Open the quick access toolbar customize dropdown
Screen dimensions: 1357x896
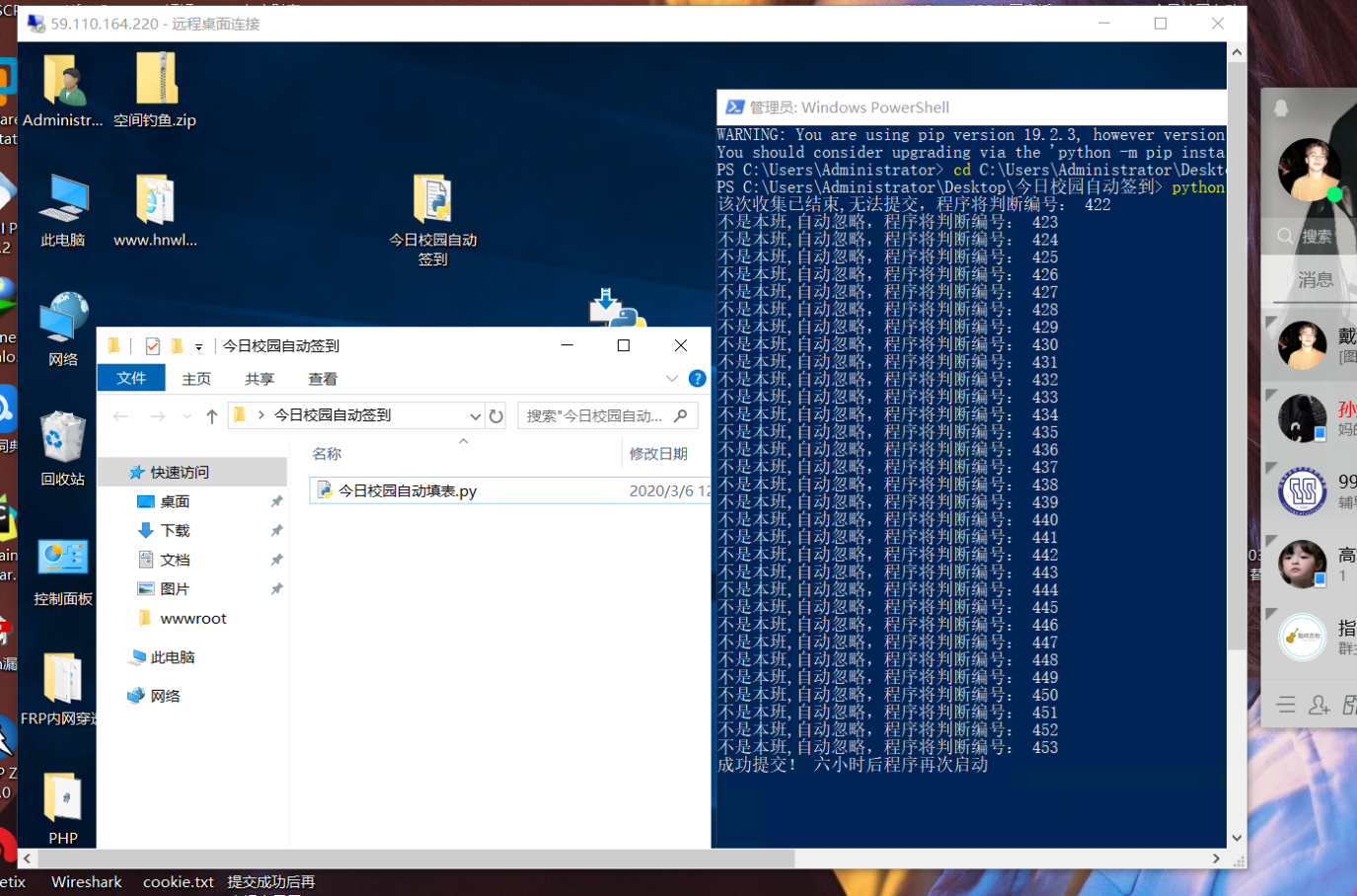[x=198, y=346]
